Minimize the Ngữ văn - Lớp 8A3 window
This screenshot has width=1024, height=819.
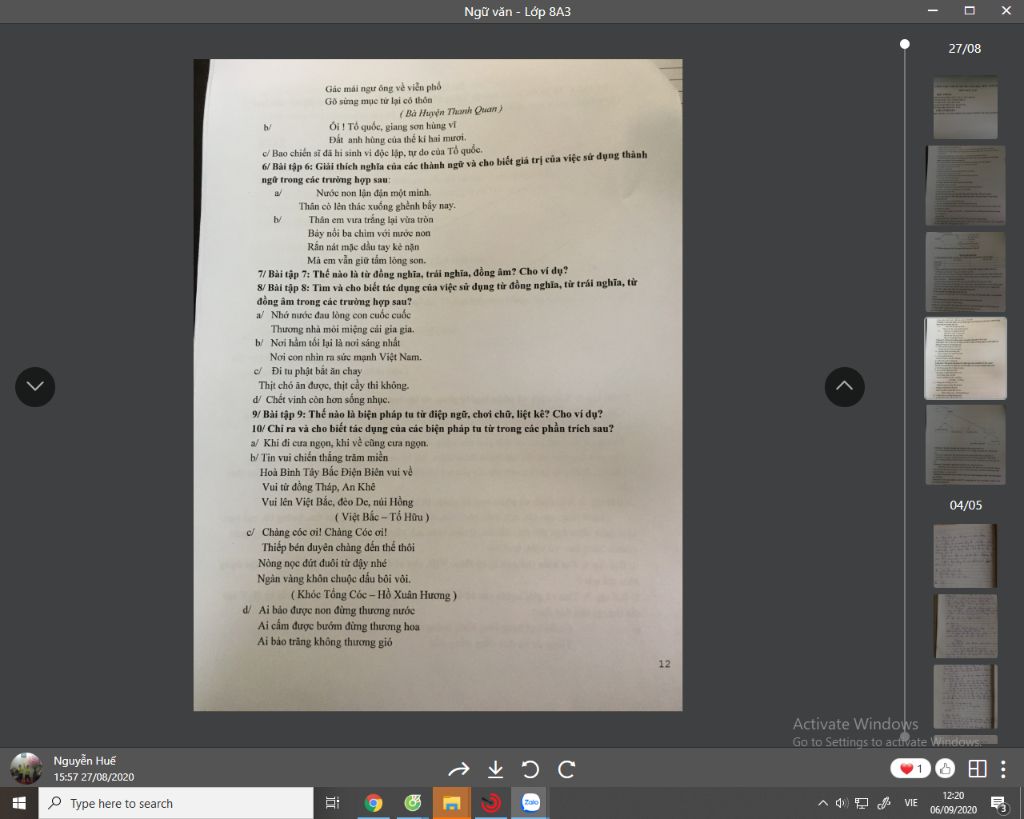tap(933, 10)
